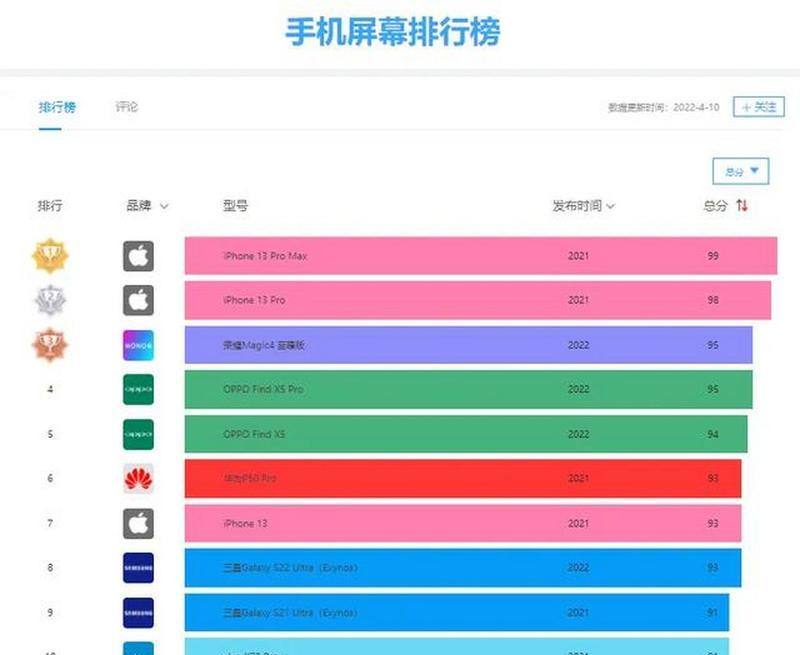This screenshot has width=800, height=655.
Task: Click the +关注 follow button
Action: tap(759, 107)
